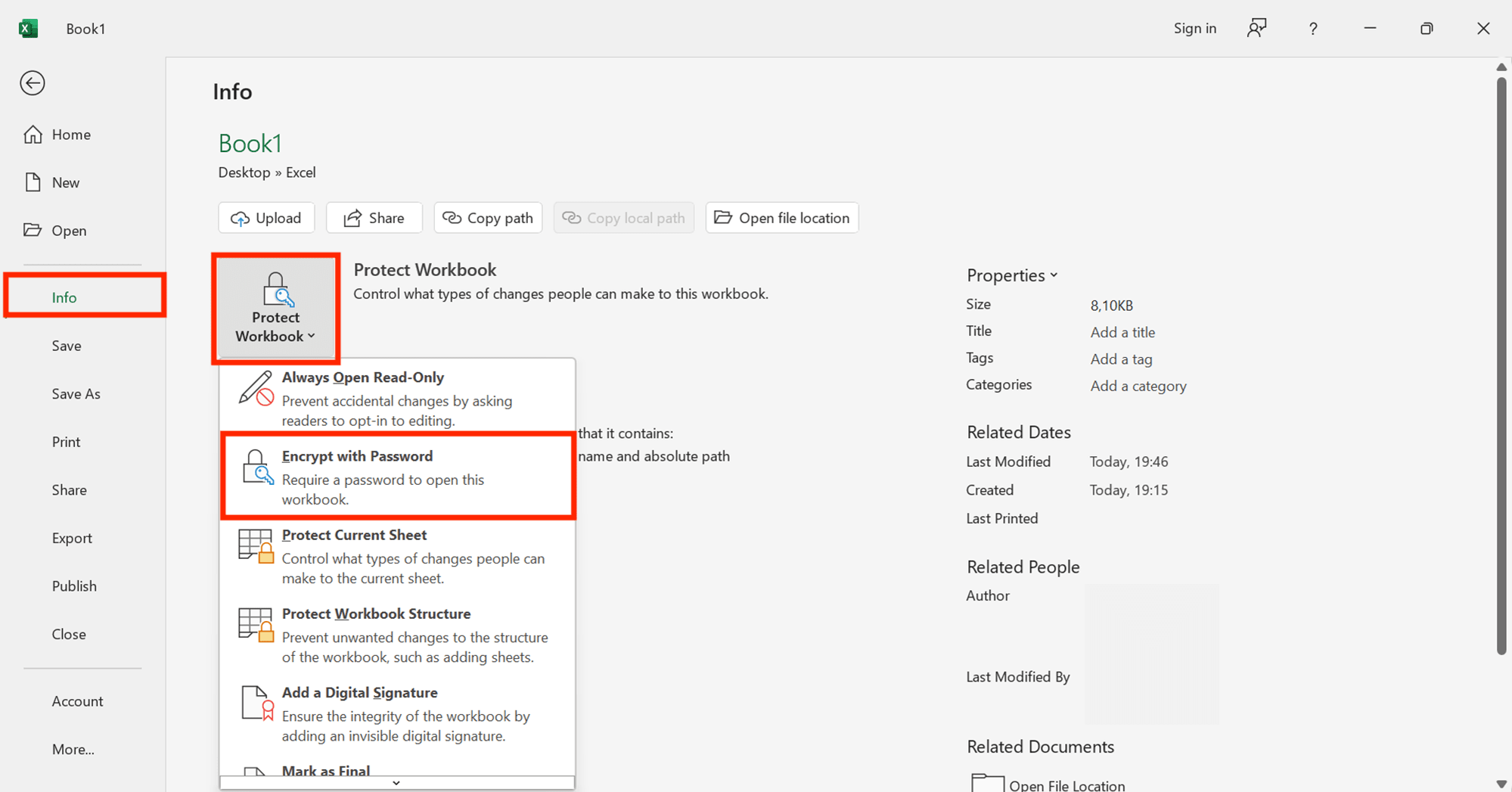Choose the Protect Current Sheet option
Viewport: 1512px width, 792px height.
397,556
